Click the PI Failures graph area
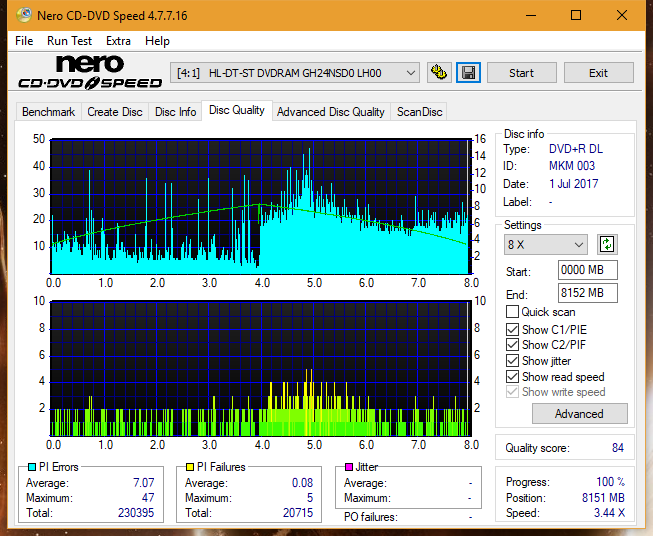Viewport: 653px width, 536px height. coord(260,368)
